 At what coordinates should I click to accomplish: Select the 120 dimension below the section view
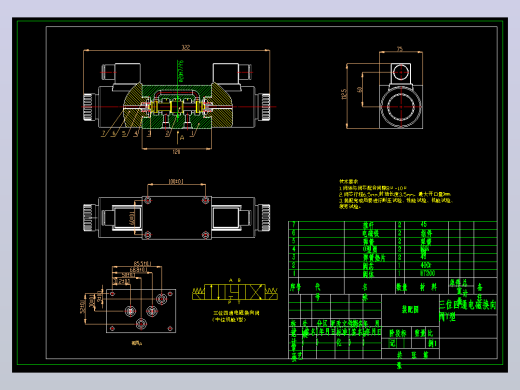click(176, 152)
